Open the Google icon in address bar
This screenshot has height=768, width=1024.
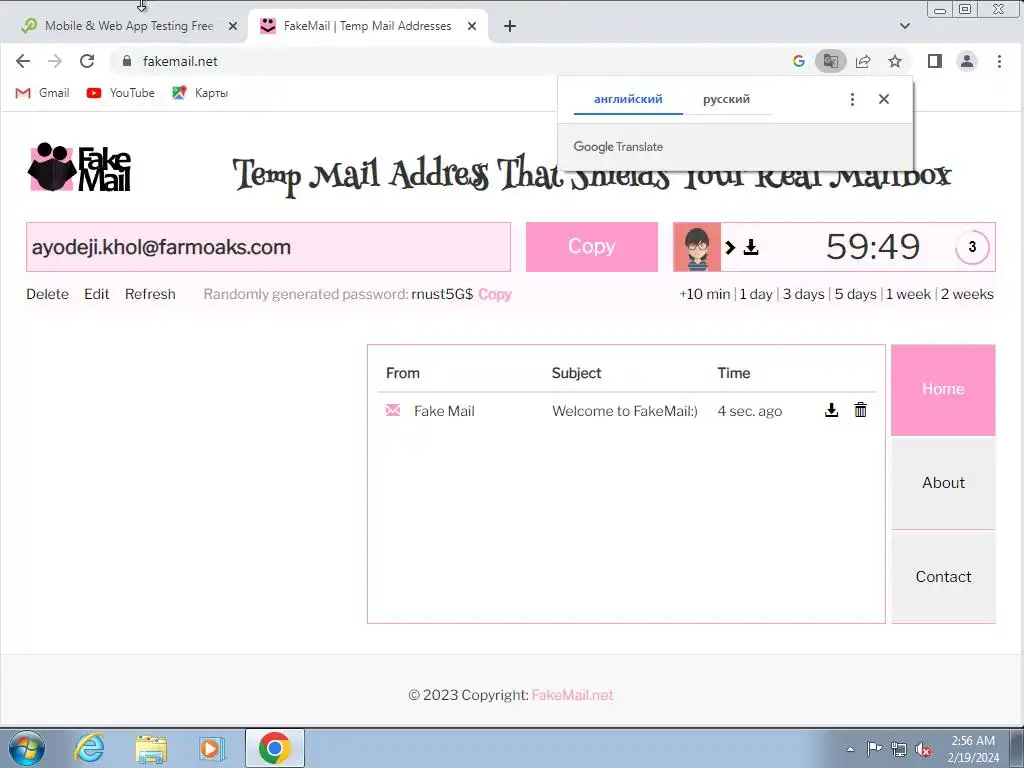coord(798,61)
